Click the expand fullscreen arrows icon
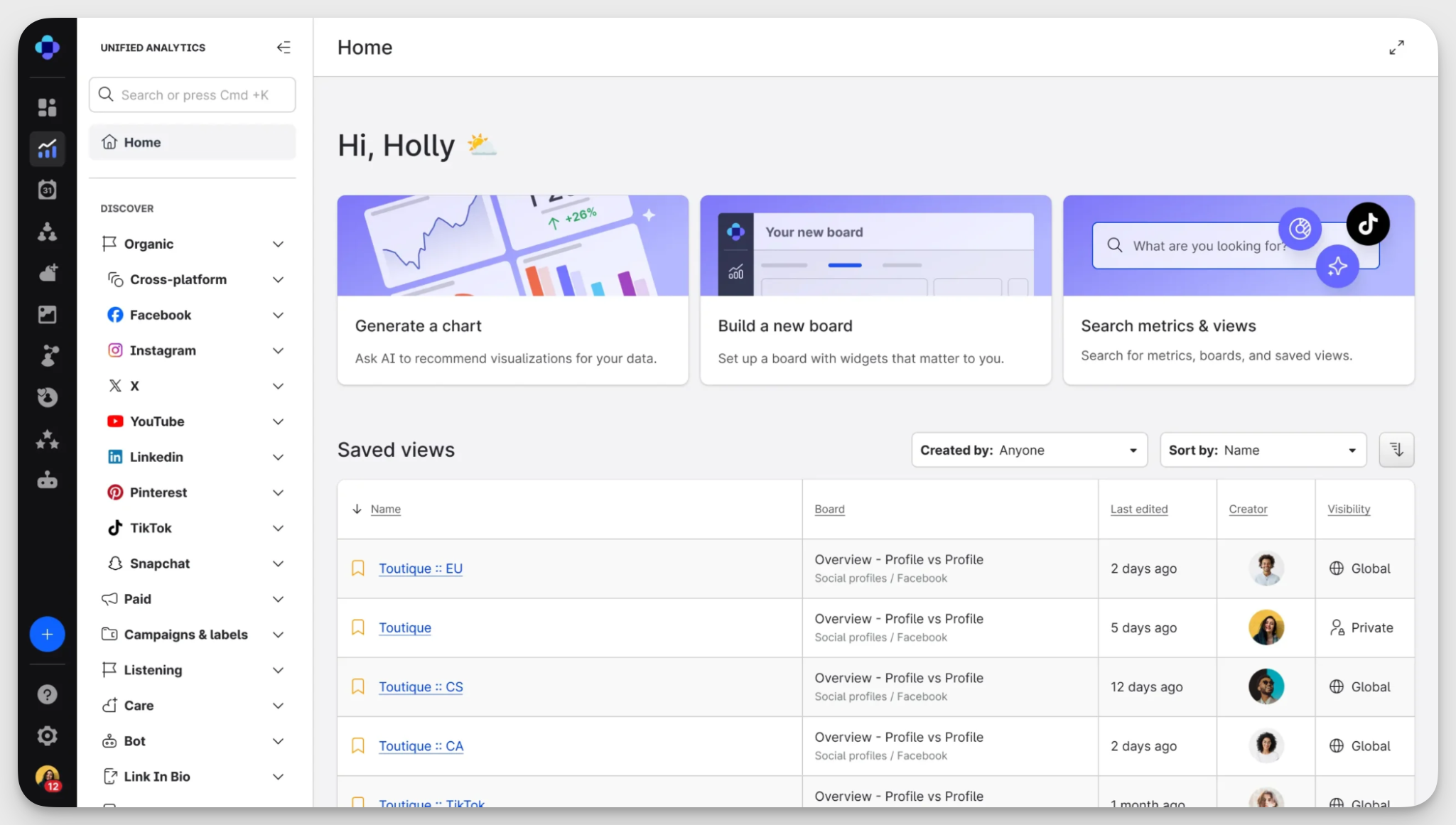 (x=1396, y=48)
